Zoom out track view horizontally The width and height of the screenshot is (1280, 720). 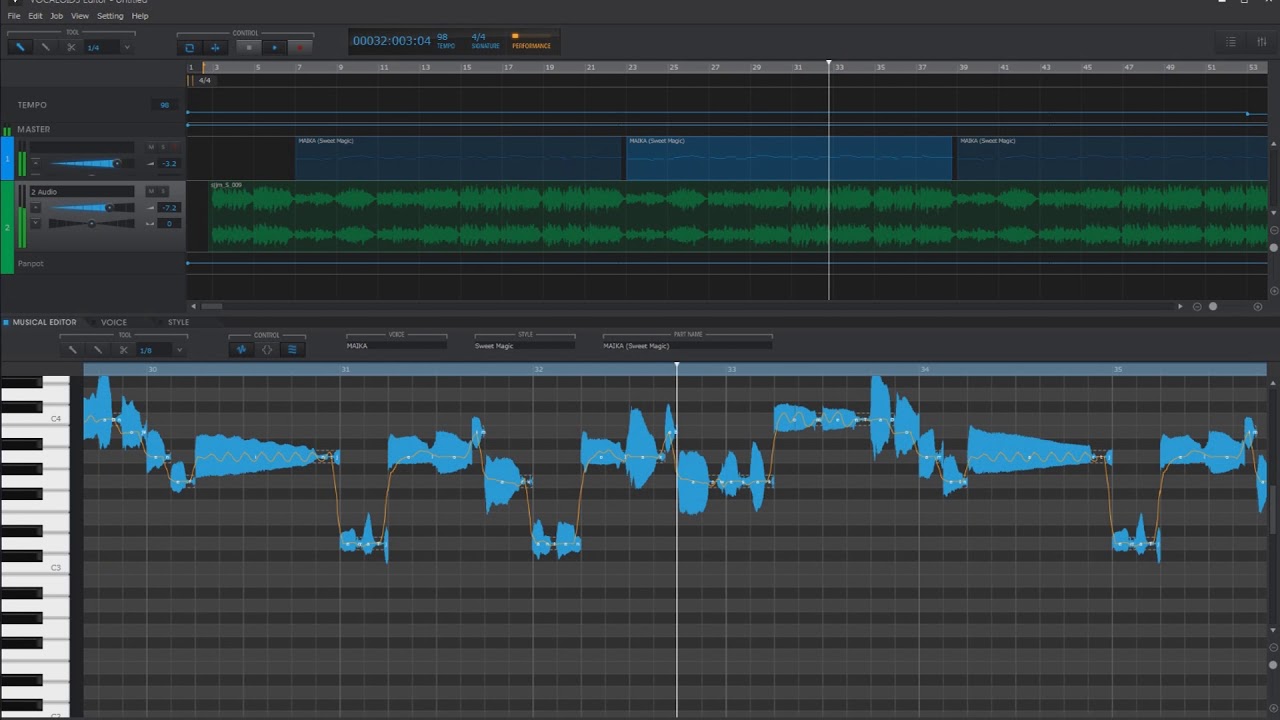pyautogui.click(x=1197, y=306)
